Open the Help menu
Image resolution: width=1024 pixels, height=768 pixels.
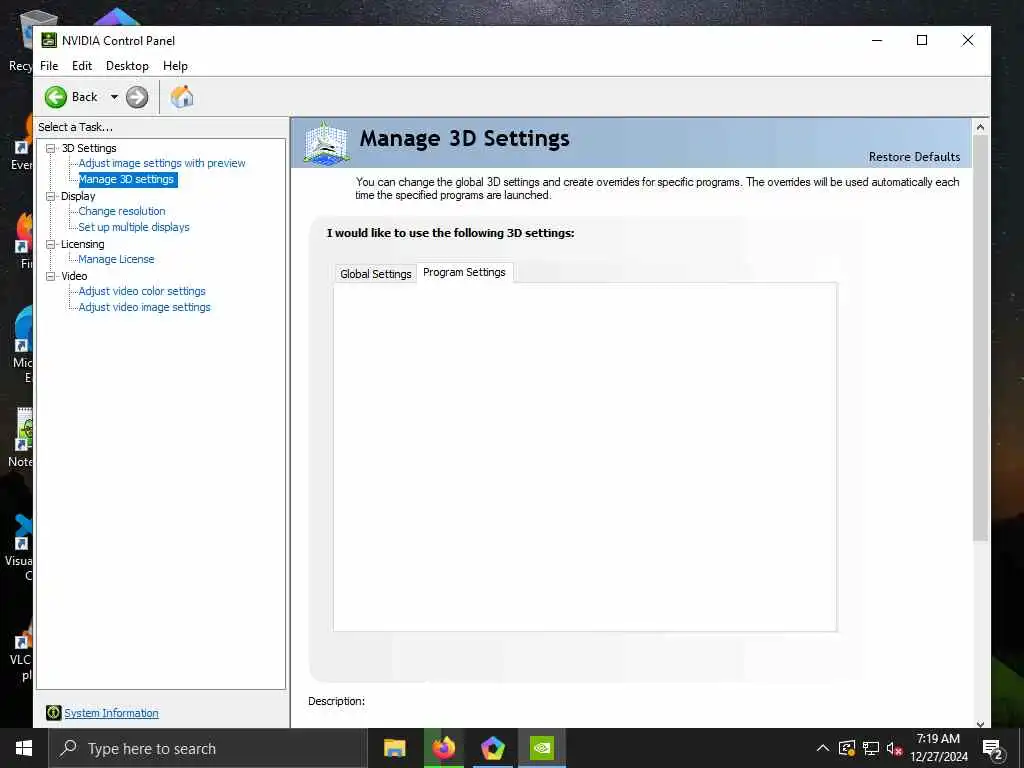click(x=175, y=66)
